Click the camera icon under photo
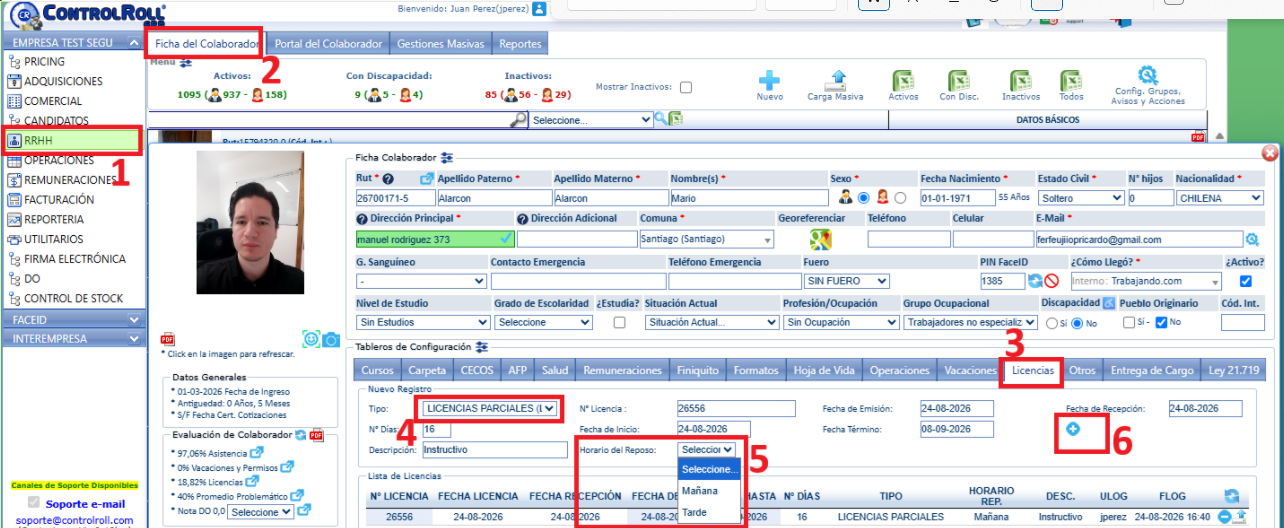The height and width of the screenshot is (528, 1284). click(x=330, y=340)
